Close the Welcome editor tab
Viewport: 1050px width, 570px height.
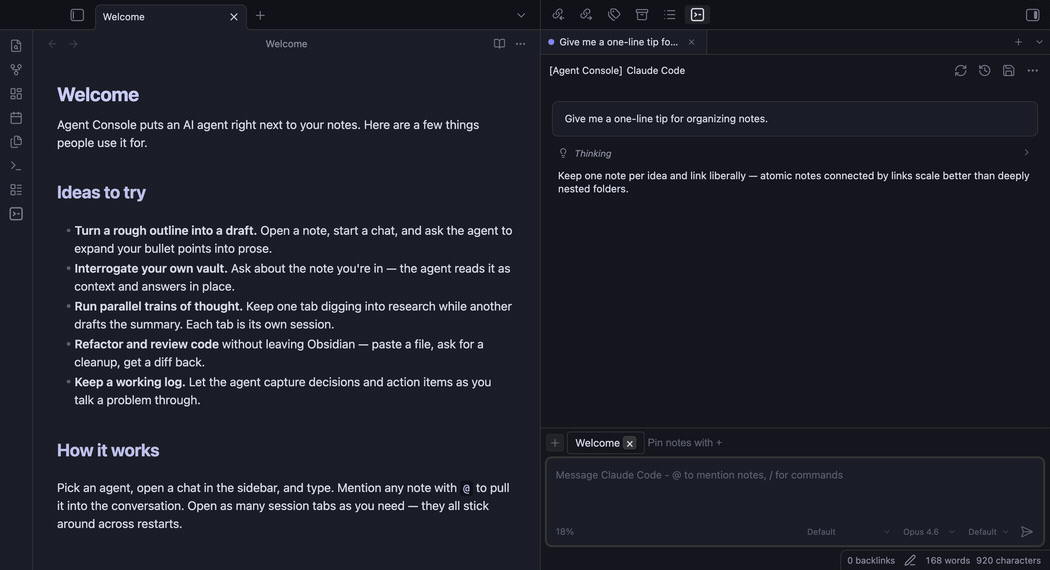point(234,17)
